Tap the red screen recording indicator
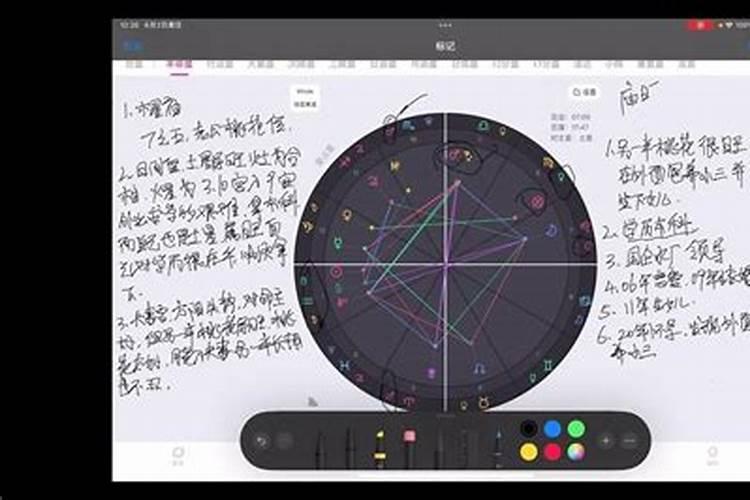 coord(700,25)
